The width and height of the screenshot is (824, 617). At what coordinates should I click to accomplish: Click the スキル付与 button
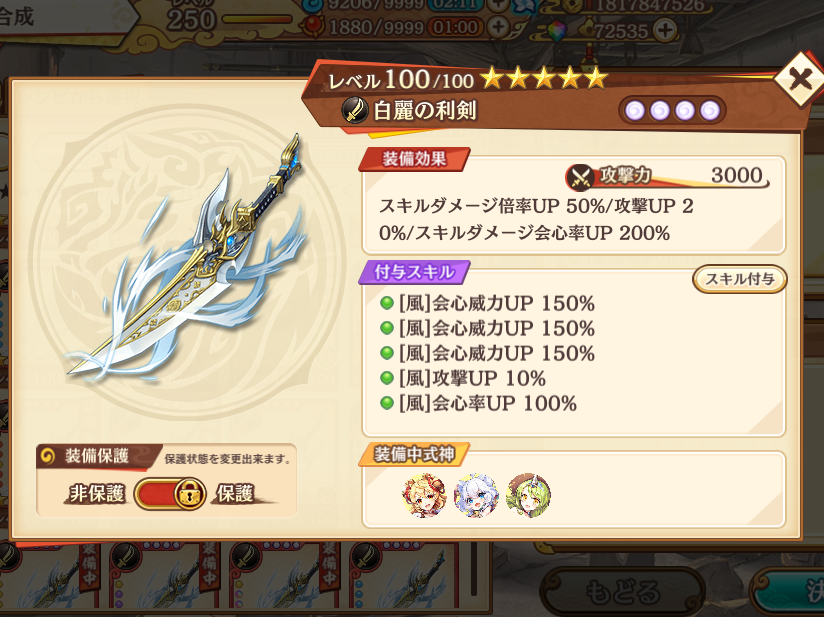click(x=739, y=279)
